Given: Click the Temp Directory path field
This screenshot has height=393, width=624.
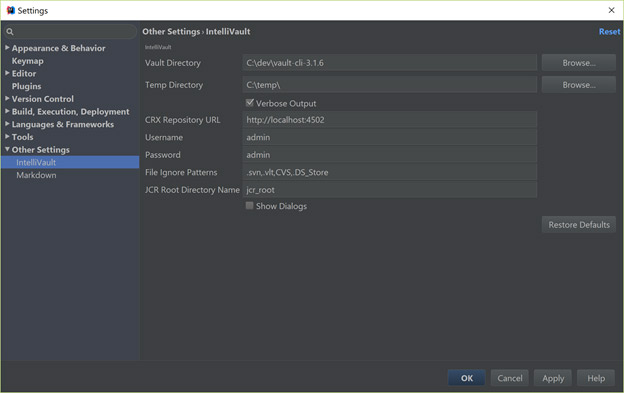Looking at the screenshot, I should (x=390, y=85).
